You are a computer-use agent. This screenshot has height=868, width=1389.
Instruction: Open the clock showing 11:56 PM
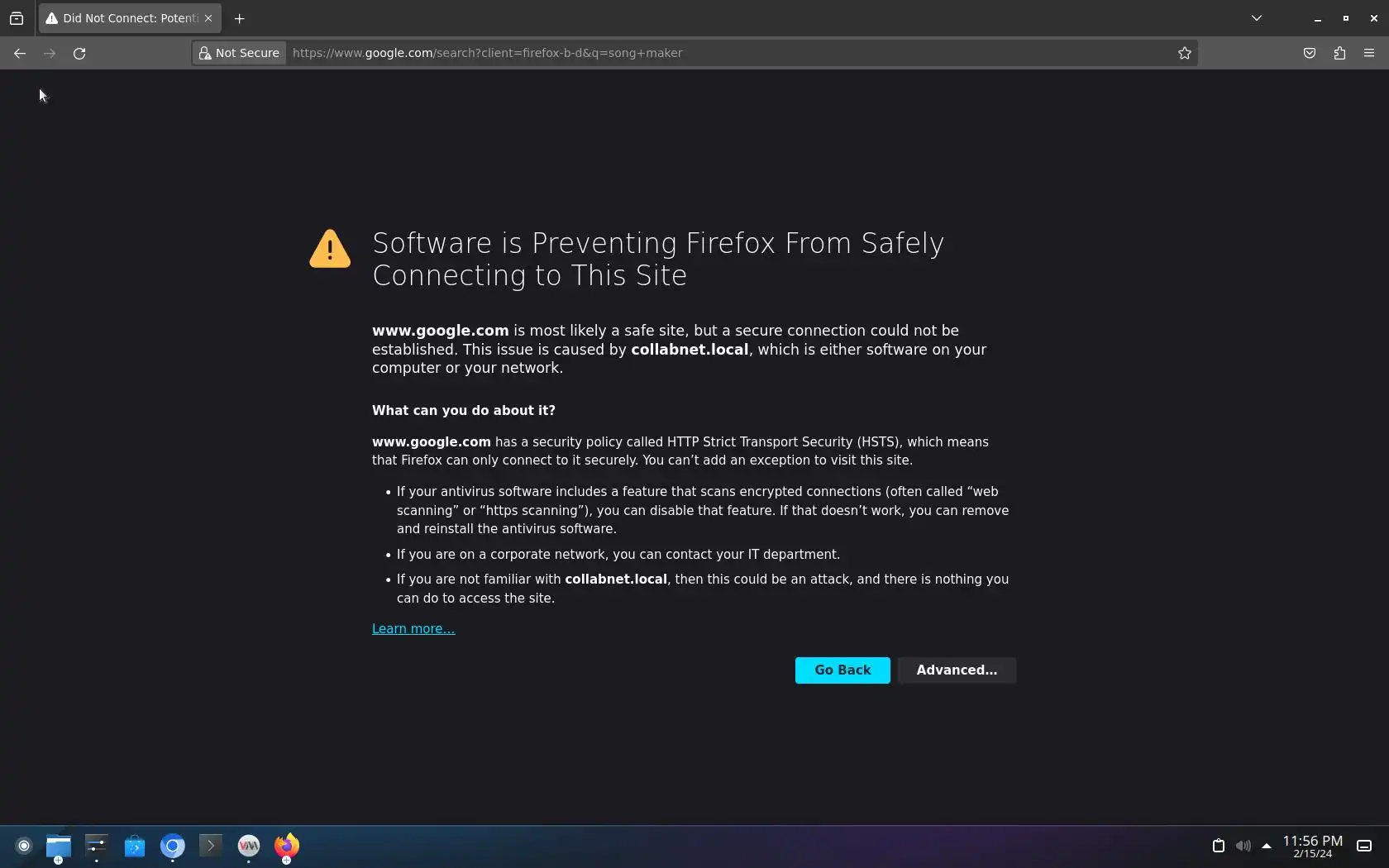point(1313,847)
